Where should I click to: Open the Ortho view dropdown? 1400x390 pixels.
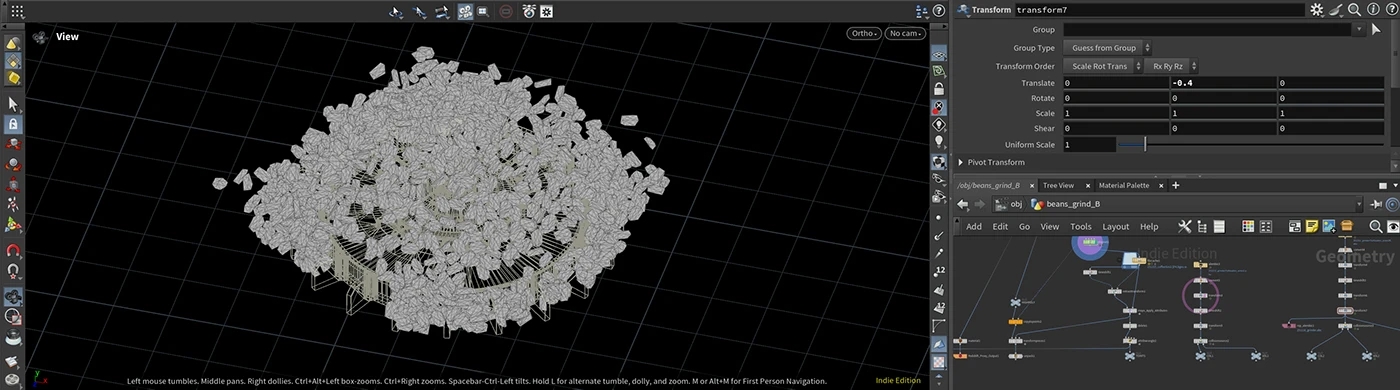coord(864,34)
